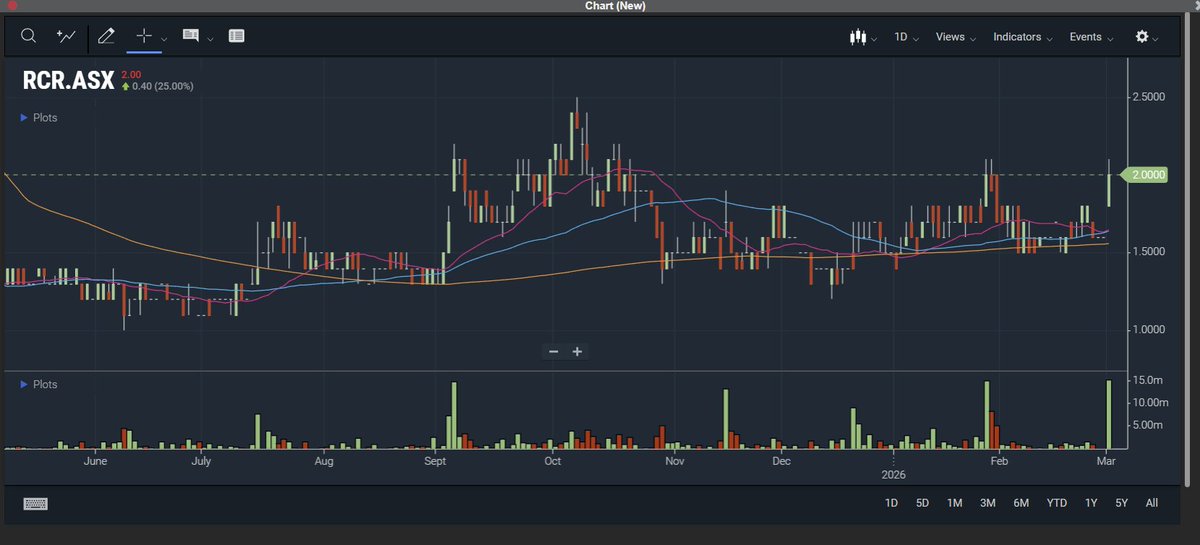The width and height of the screenshot is (1200, 545).
Task: Open the data table list icon
Action: point(236,36)
